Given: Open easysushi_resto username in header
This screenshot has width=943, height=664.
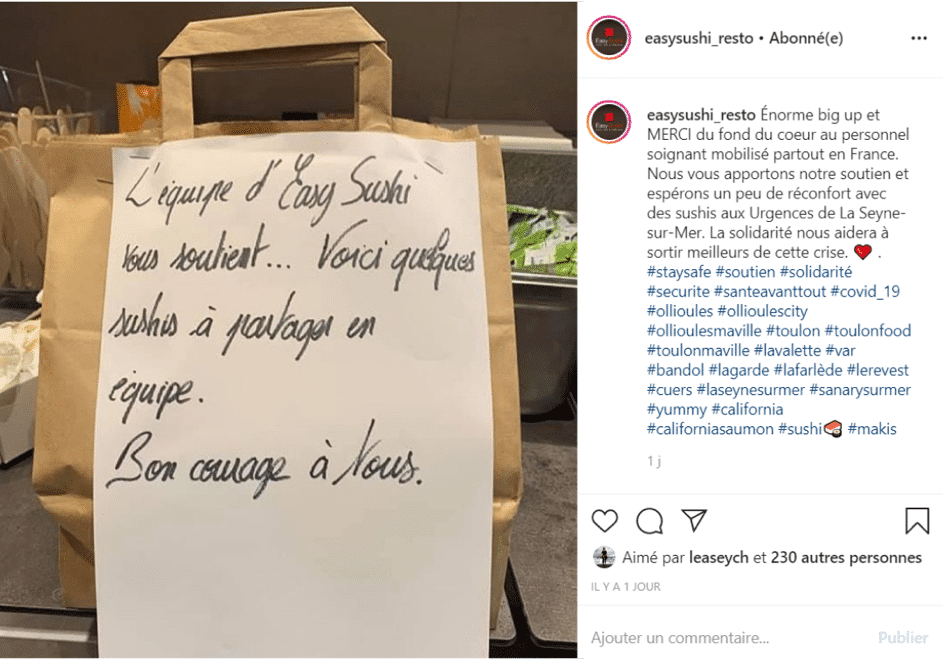Looking at the screenshot, I should (x=698, y=38).
